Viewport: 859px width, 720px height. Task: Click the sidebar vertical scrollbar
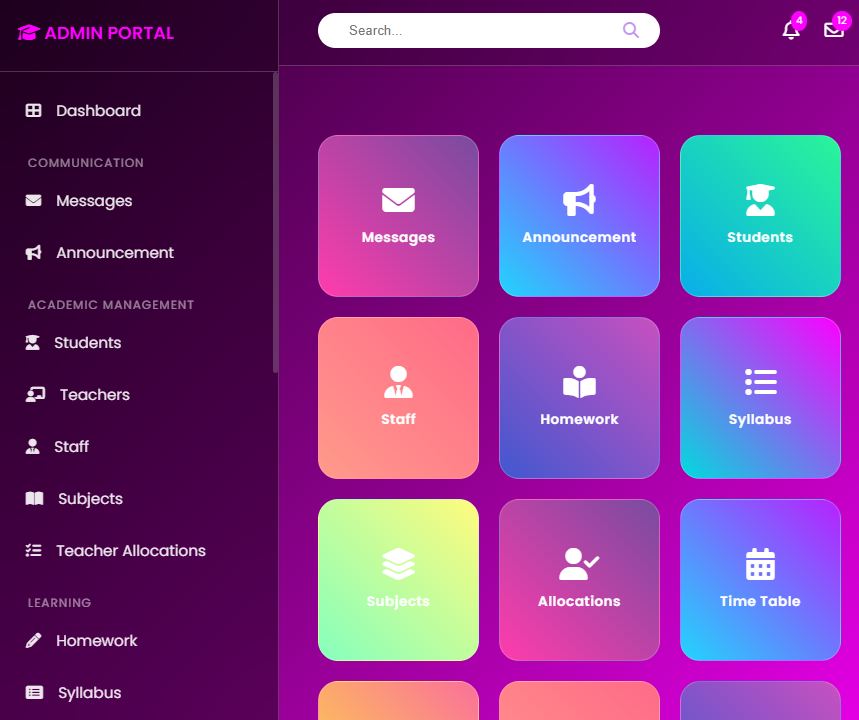coord(276,223)
